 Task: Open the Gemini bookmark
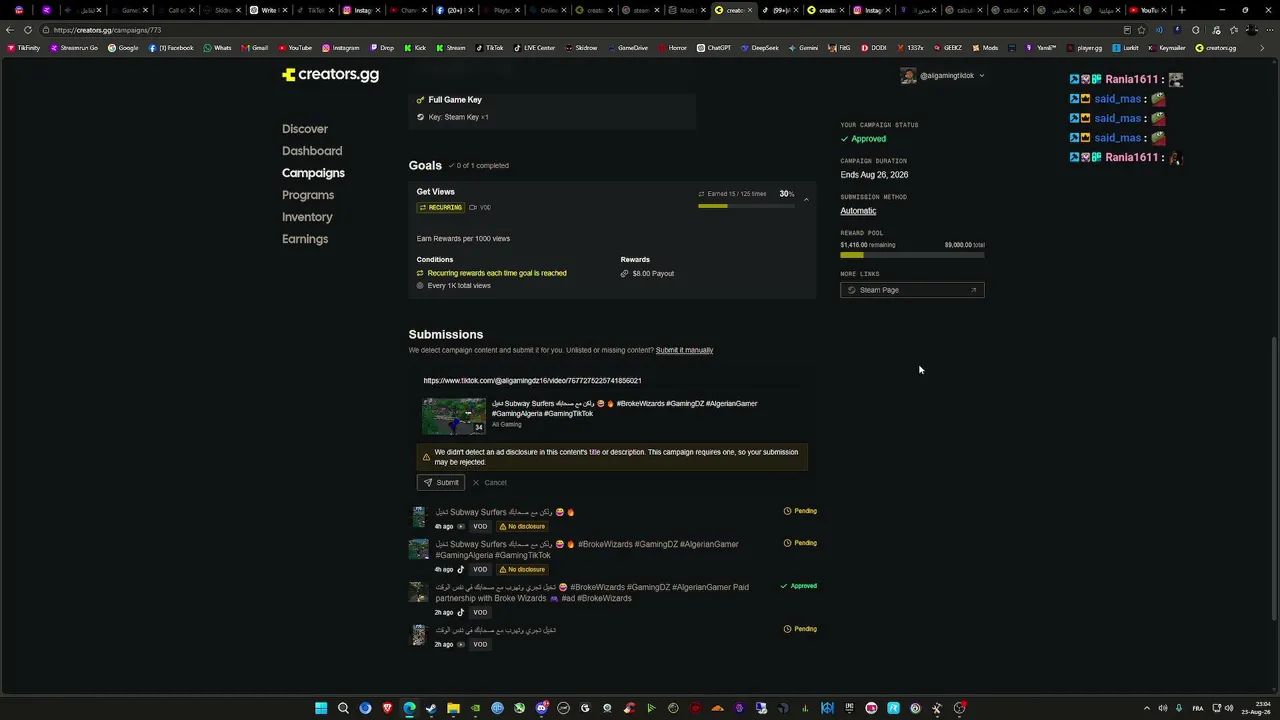(x=803, y=48)
